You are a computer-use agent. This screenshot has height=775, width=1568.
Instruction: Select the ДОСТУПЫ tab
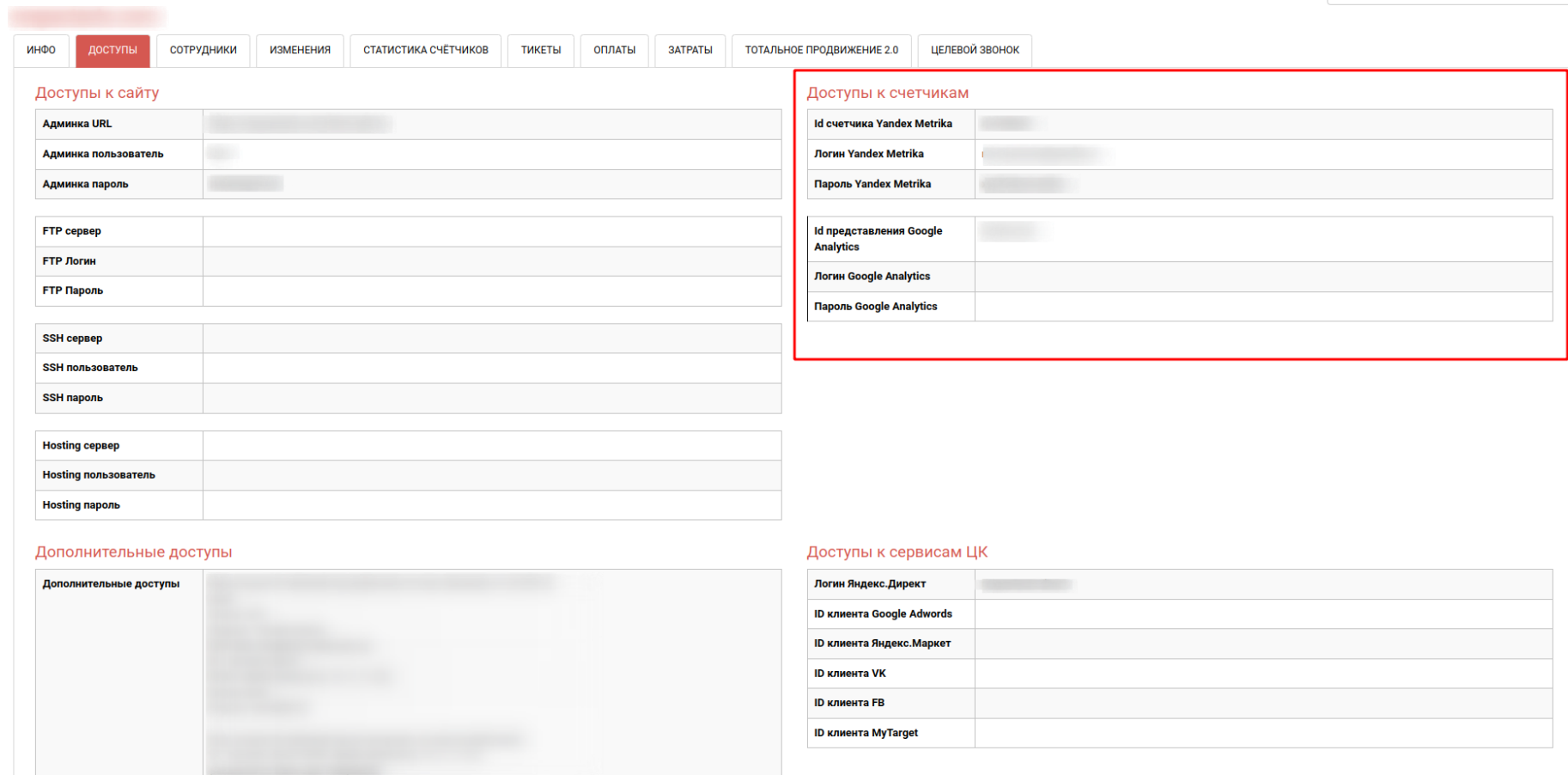point(112,51)
